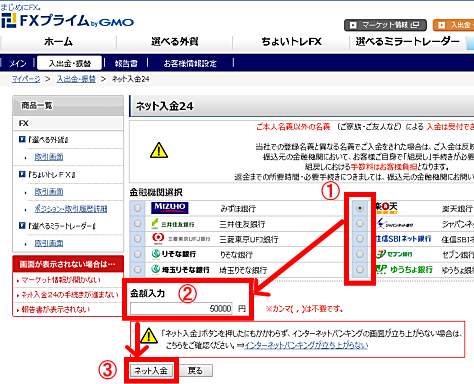474x384 pixels.
Task: Click the 戻る button
Action: pos(196,371)
